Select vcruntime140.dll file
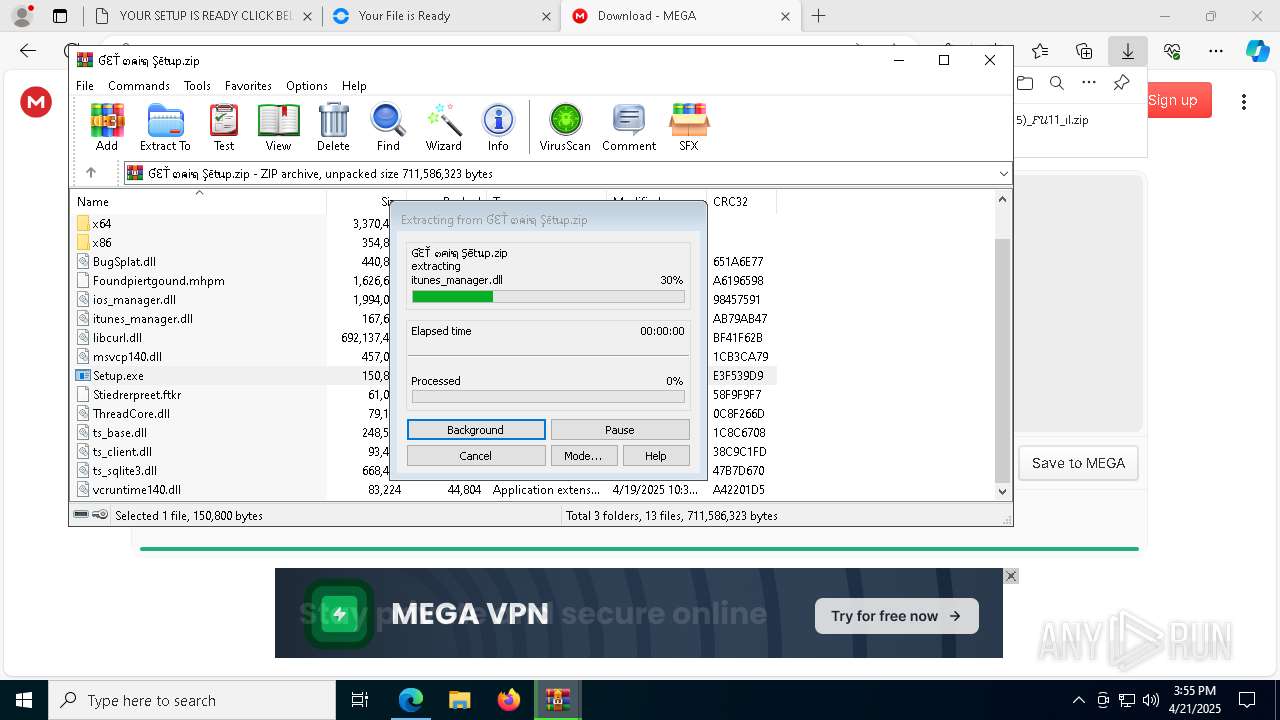1280x720 pixels. (137, 490)
